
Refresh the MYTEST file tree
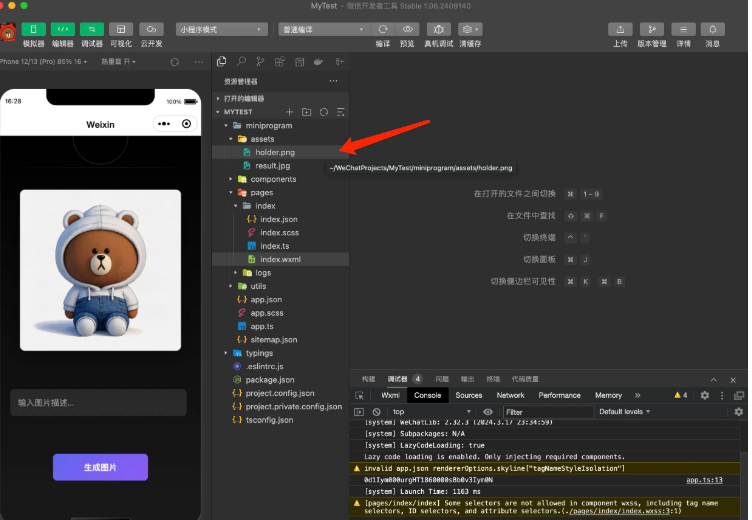324,112
